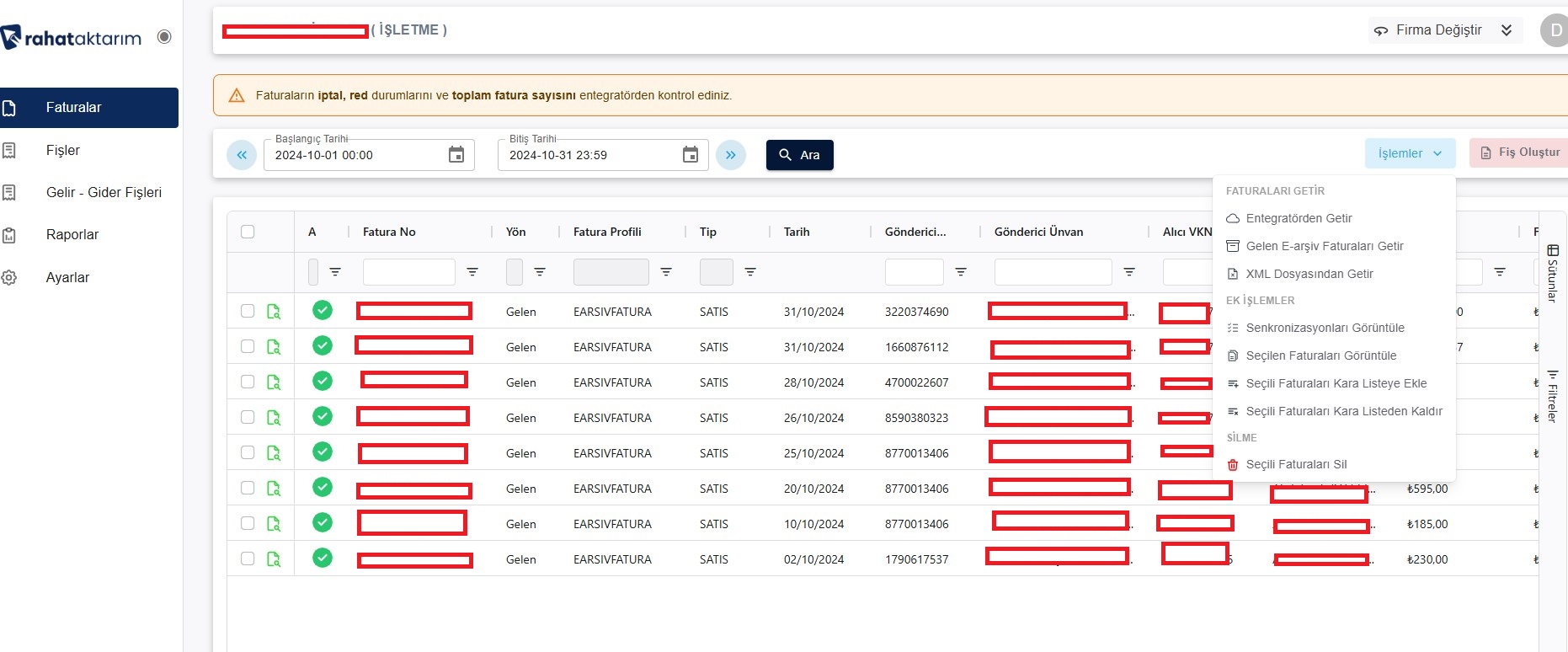Toggle the select-all checkbox in table header

(248, 232)
